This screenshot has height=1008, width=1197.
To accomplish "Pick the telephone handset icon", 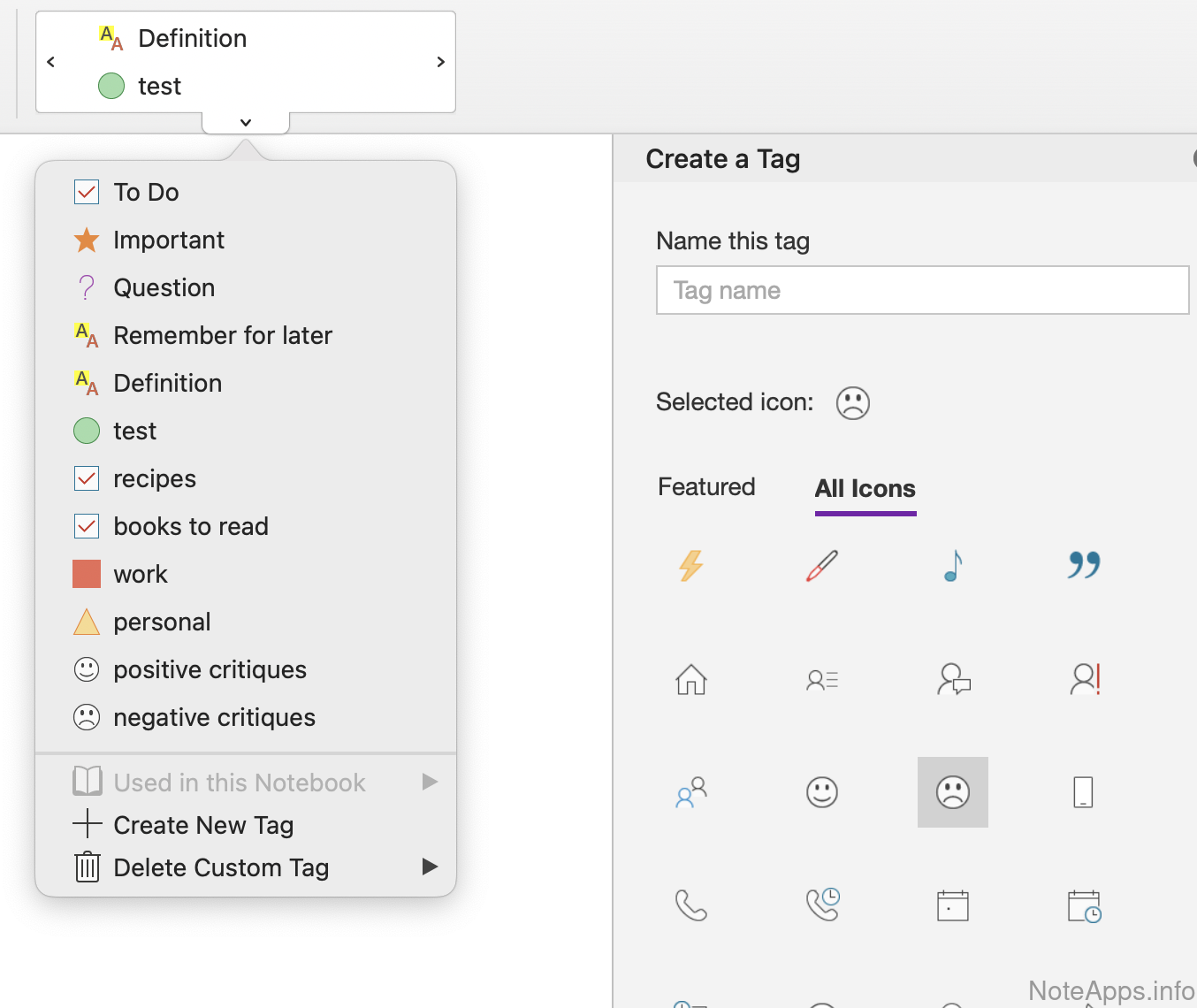I will [x=690, y=905].
